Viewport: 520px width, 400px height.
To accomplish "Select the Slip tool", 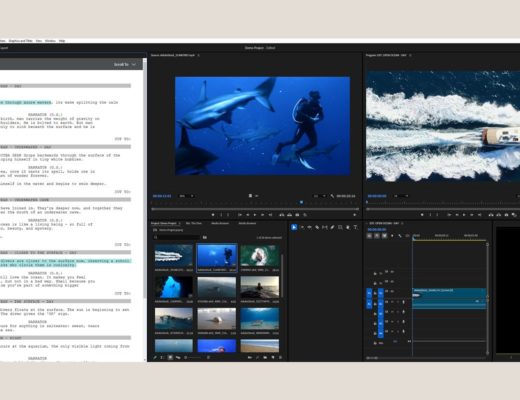I will 325,227.
